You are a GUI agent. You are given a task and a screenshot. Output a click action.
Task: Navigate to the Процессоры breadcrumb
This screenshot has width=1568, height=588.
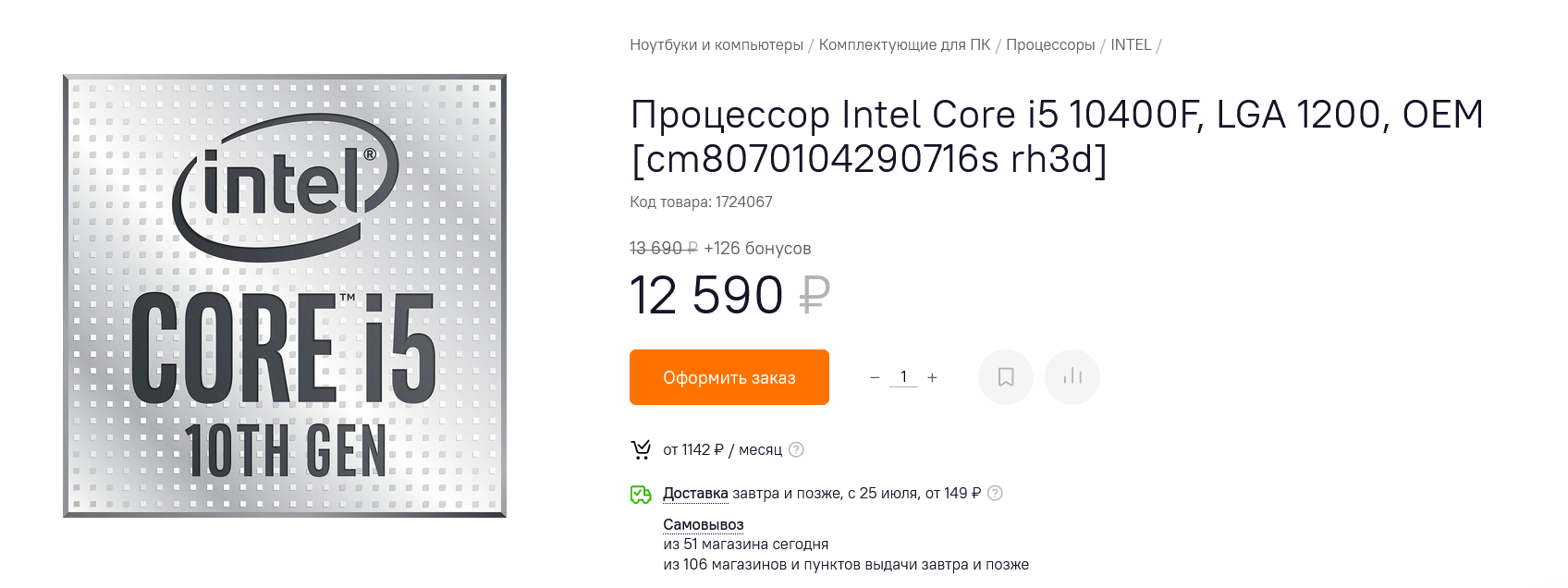(1050, 44)
